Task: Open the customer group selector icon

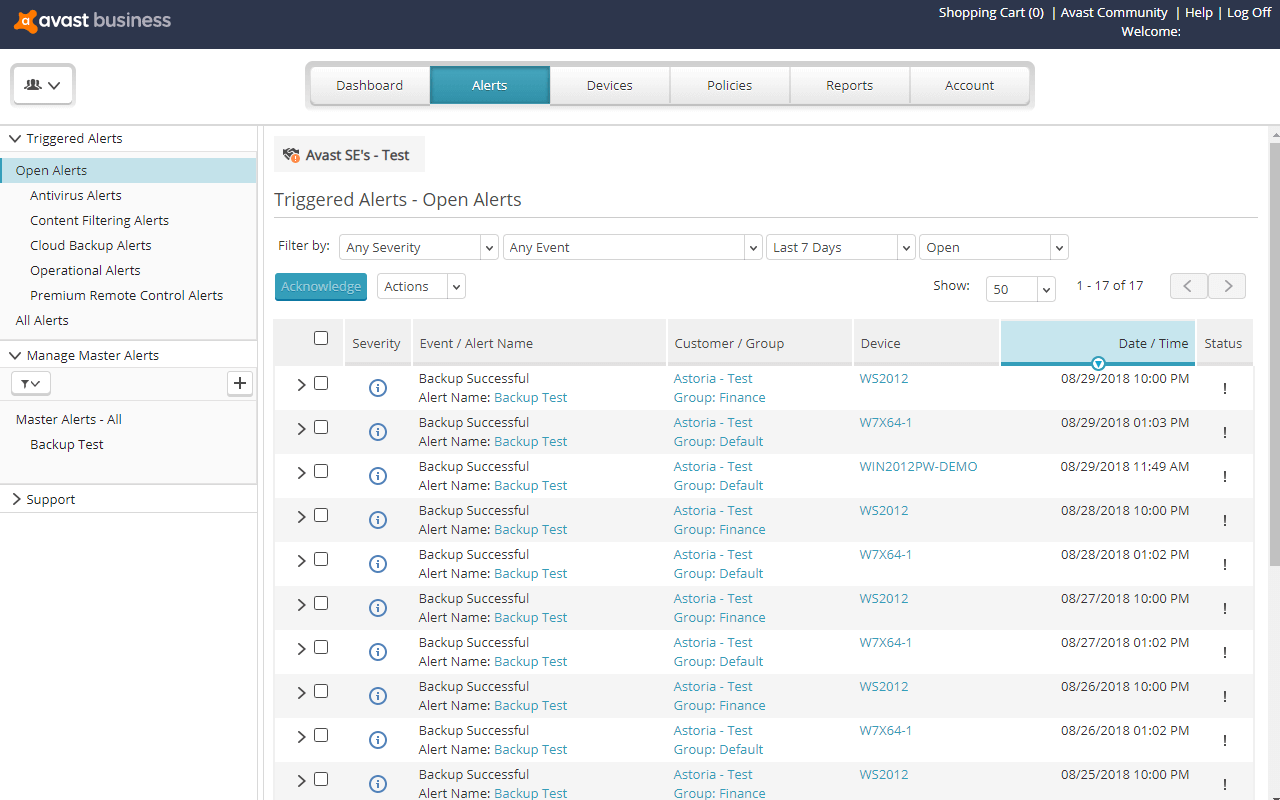Action: coord(42,84)
